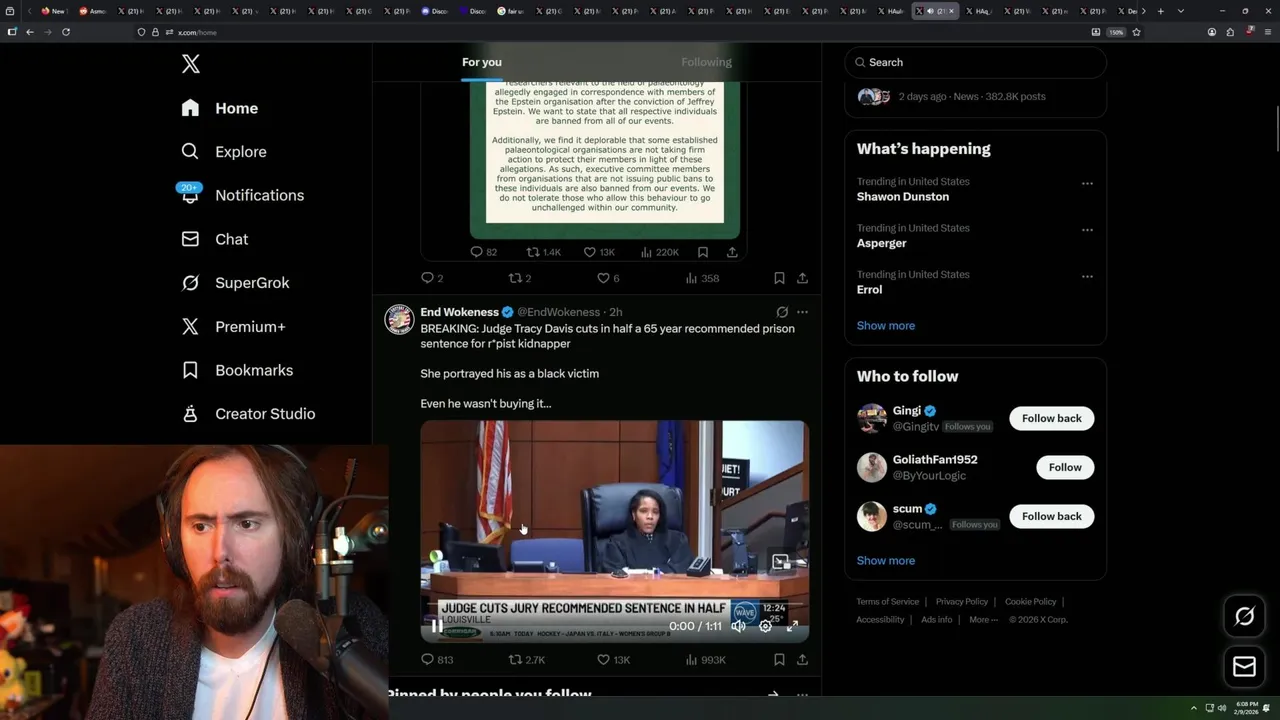The width and height of the screenshot is (1280, 720).
Task: View analytics of upper post (358 views)
Action: click(702, 278)
